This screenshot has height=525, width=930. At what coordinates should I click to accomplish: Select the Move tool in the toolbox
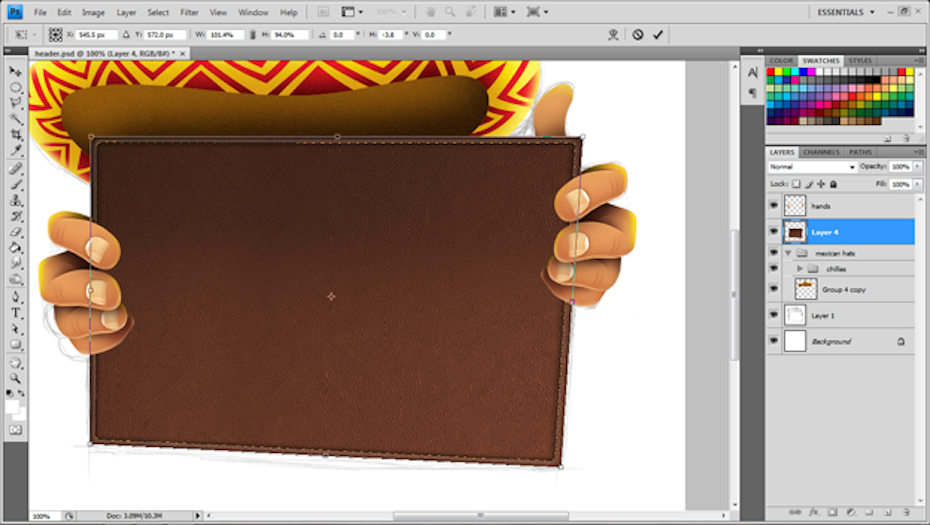pos(16,72)
